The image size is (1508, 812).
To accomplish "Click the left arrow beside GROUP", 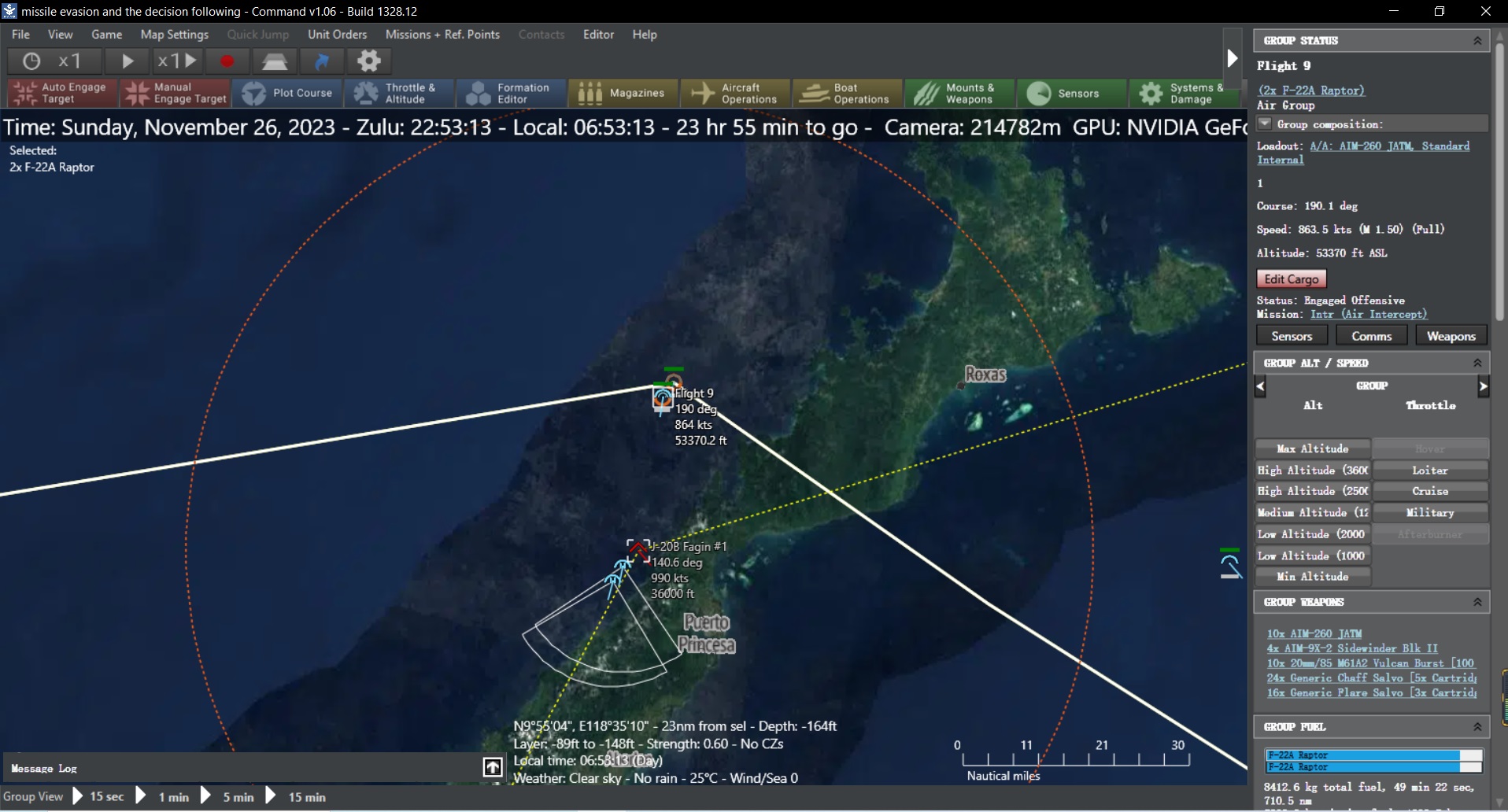I will (x=1260, y=386).
